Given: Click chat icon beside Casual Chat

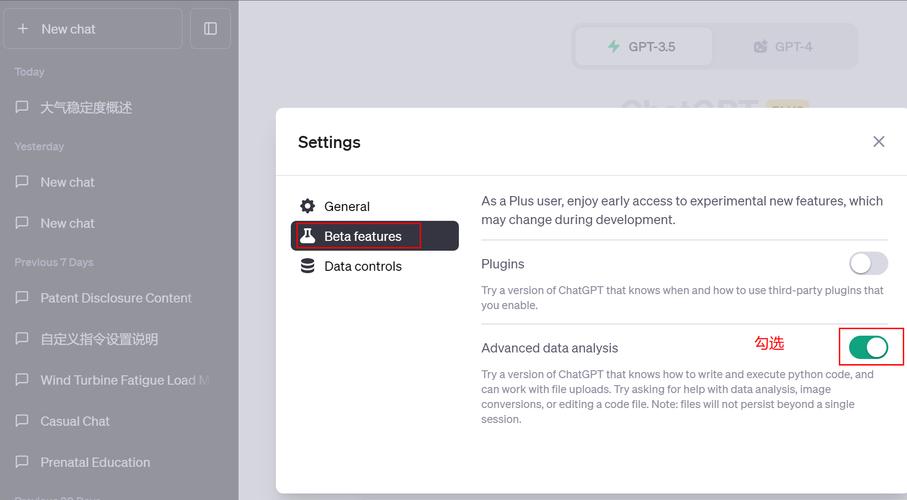Looking at the screenshot, I should 22,421.
